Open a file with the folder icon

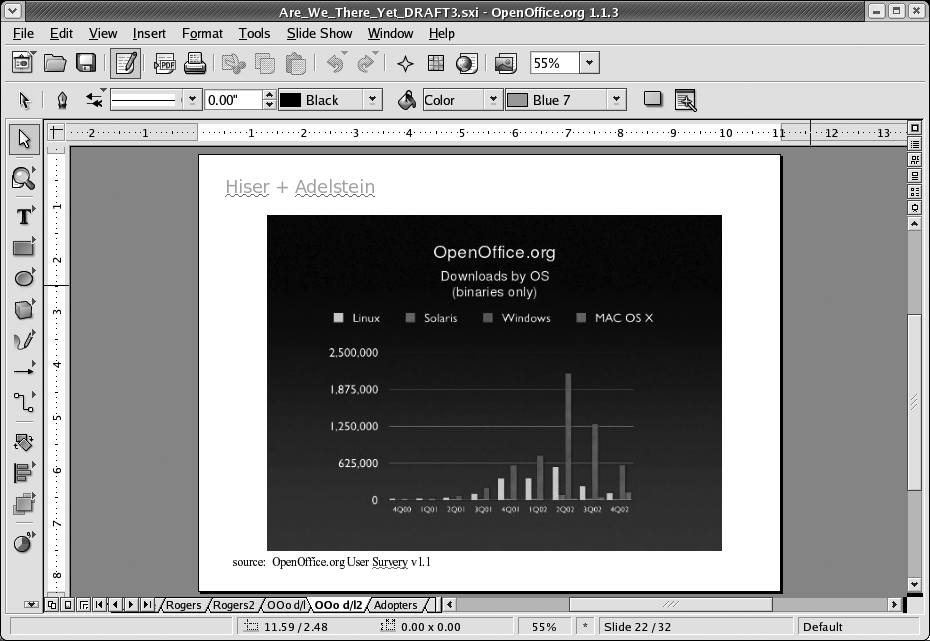[55, 63]
